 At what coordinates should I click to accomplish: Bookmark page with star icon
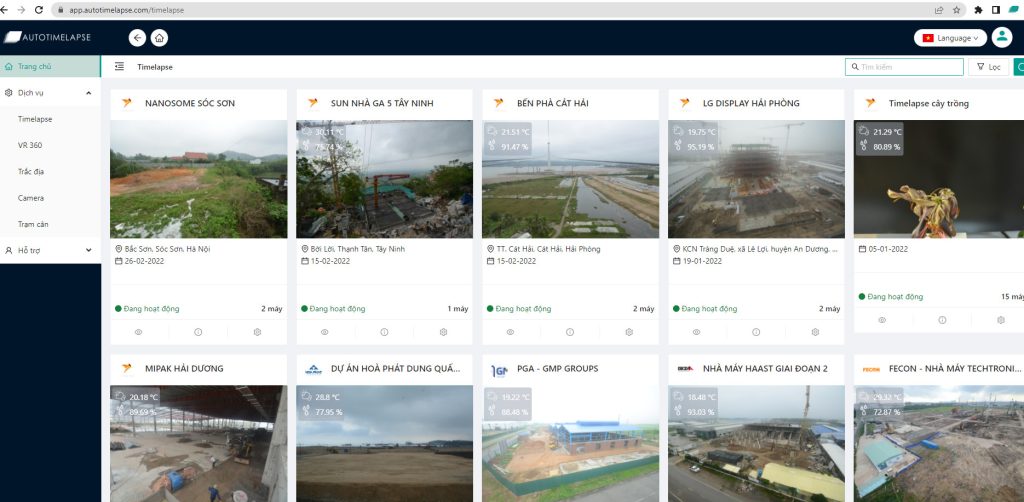point(957,10)
